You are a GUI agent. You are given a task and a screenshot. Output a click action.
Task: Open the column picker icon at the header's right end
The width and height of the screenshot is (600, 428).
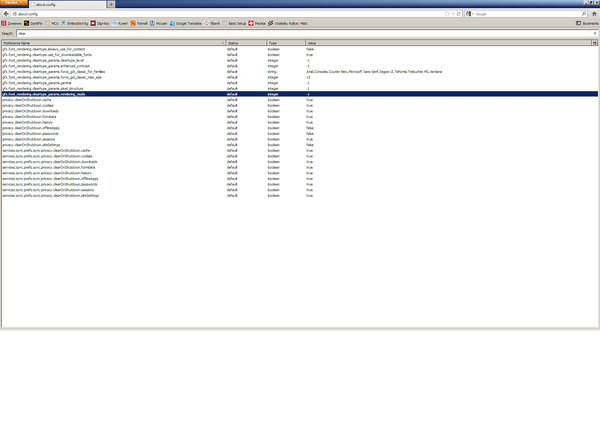pos(595,43)
